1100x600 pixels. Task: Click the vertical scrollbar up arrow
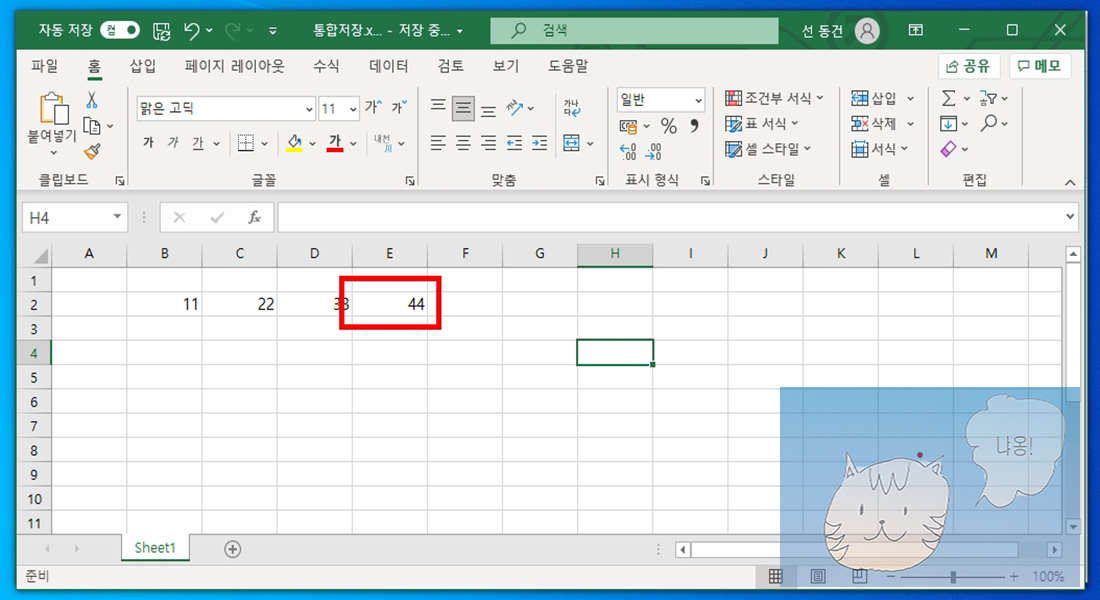1073,254
